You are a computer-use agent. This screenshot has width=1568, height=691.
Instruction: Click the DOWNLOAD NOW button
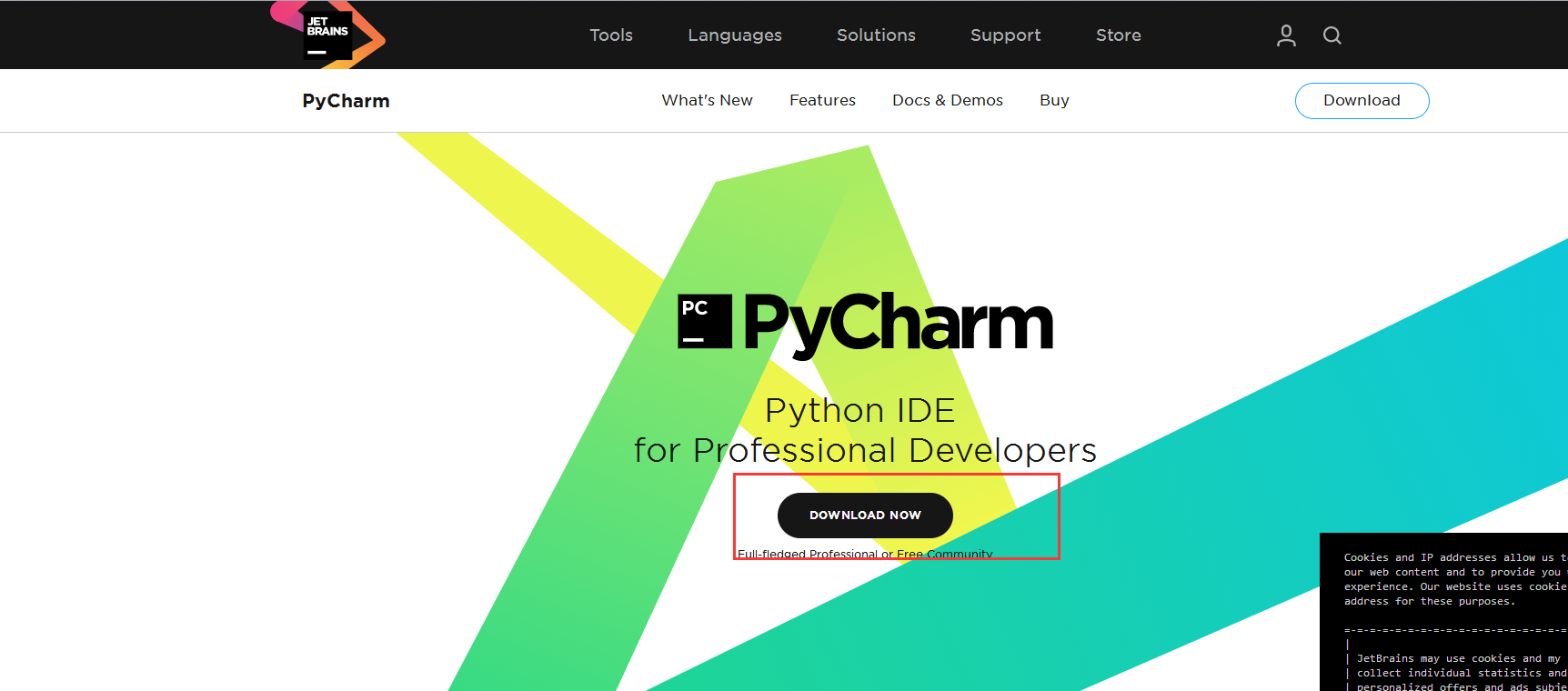pyautogui.click(x=865, y=516)
